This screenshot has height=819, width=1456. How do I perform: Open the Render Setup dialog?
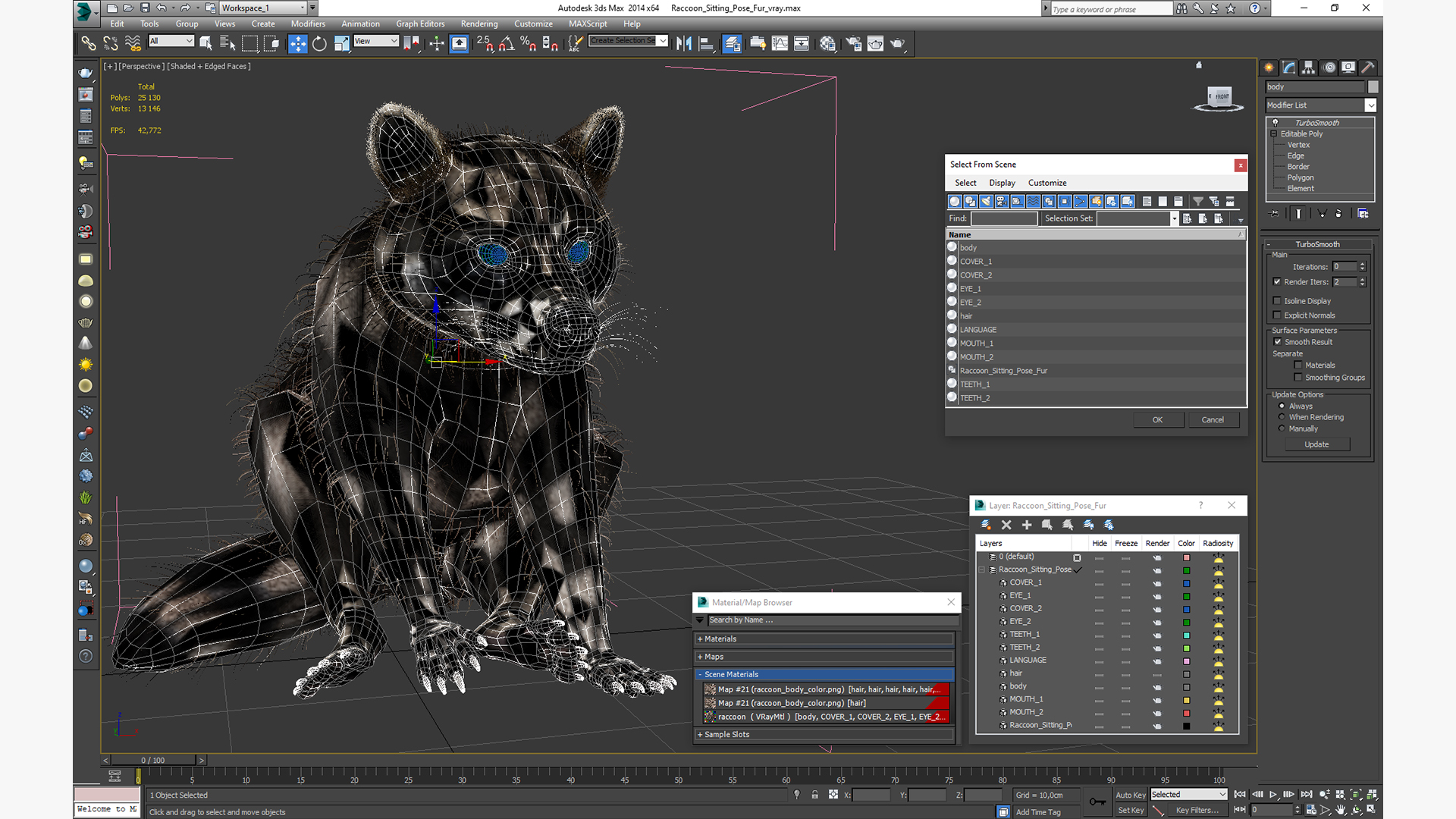click(854, 43)
